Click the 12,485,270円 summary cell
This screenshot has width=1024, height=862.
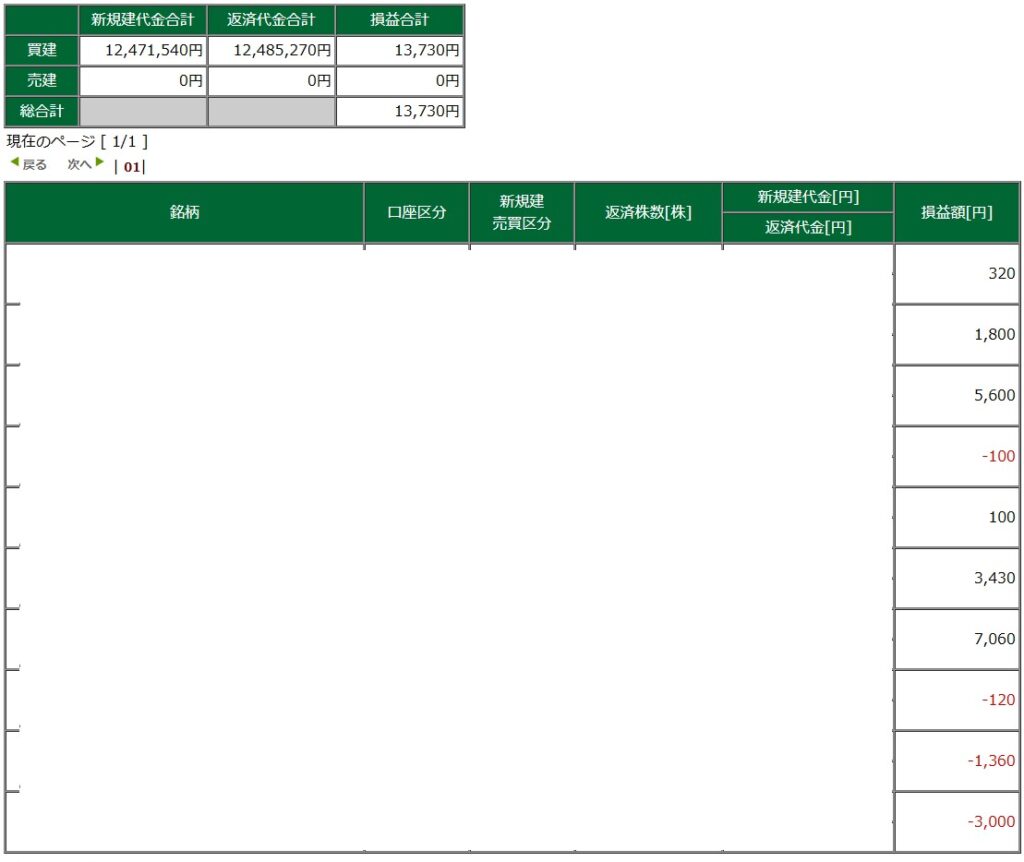pyautogui.click(x=271, y=50)
